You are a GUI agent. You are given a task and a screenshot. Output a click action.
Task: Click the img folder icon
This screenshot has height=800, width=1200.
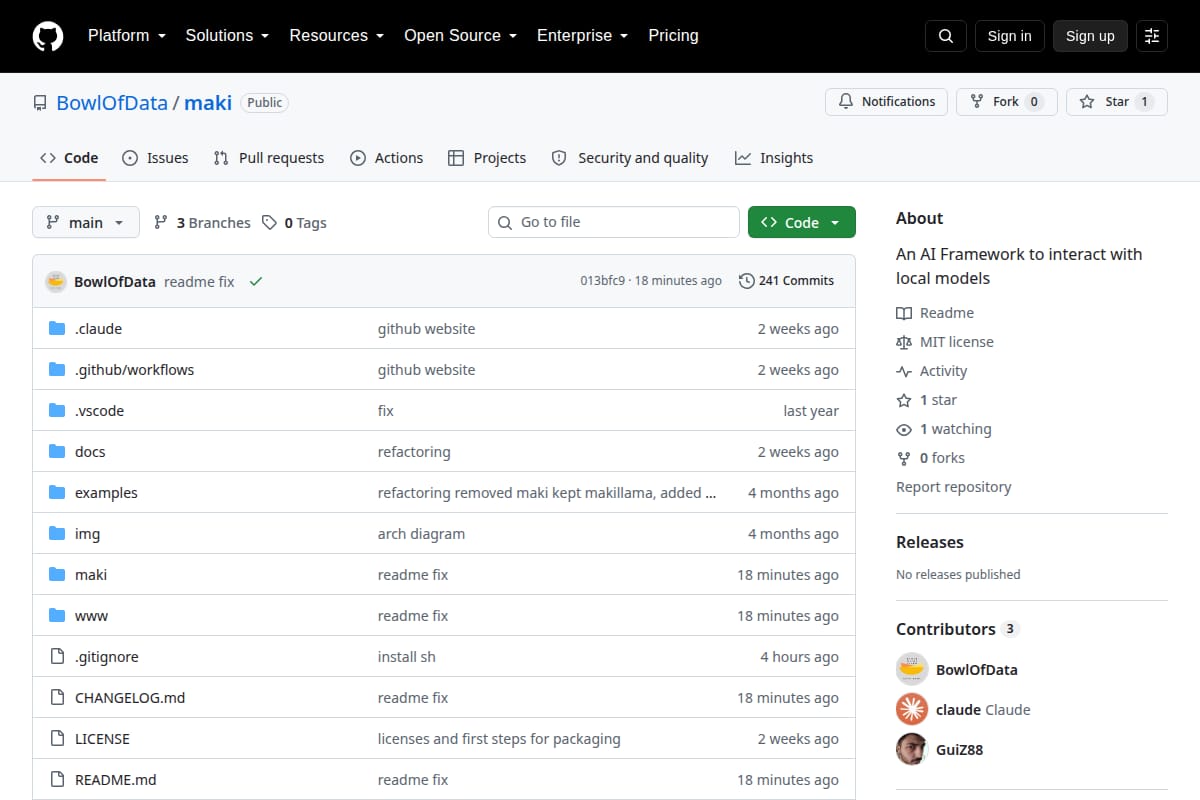(57, 534)
